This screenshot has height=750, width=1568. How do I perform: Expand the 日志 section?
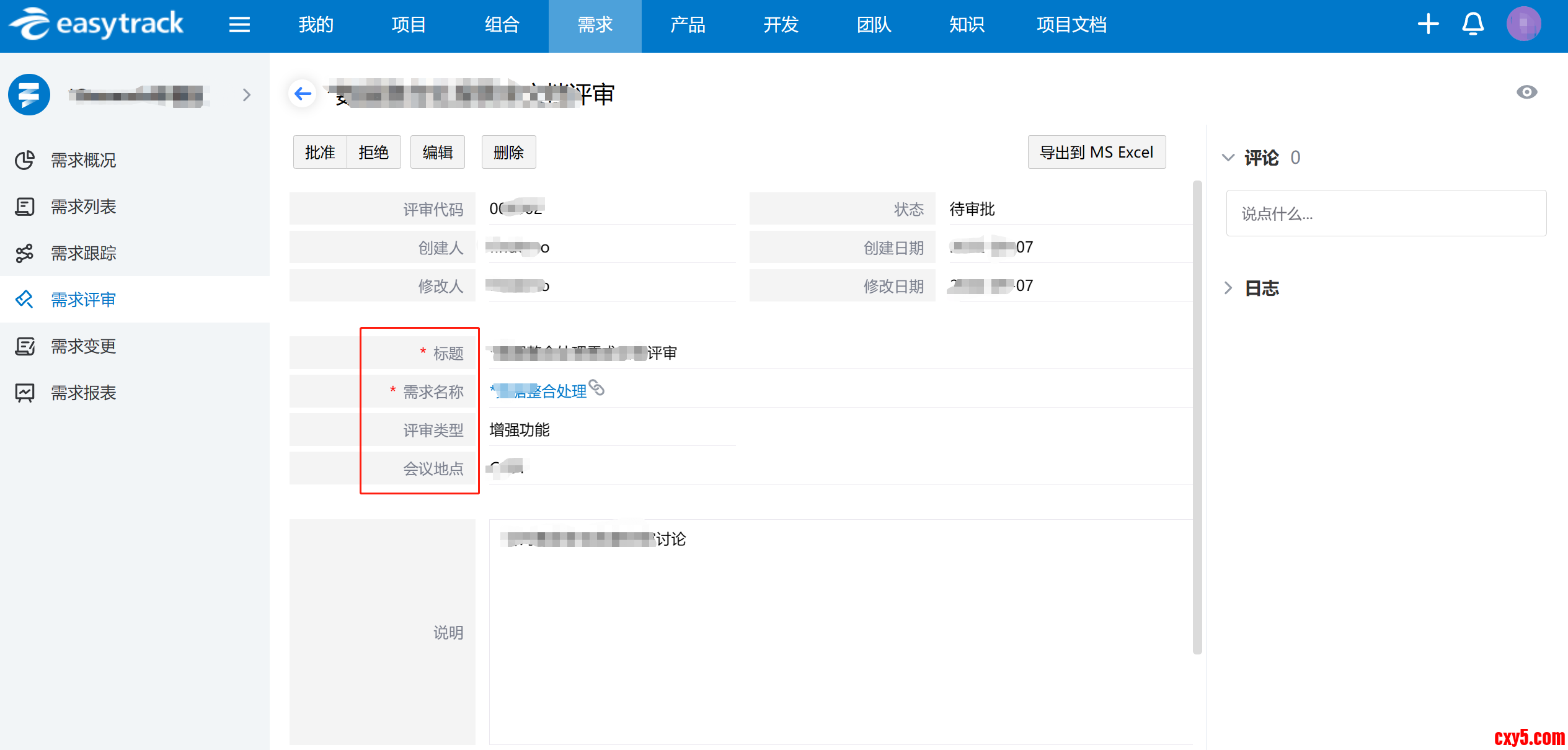1228,288
